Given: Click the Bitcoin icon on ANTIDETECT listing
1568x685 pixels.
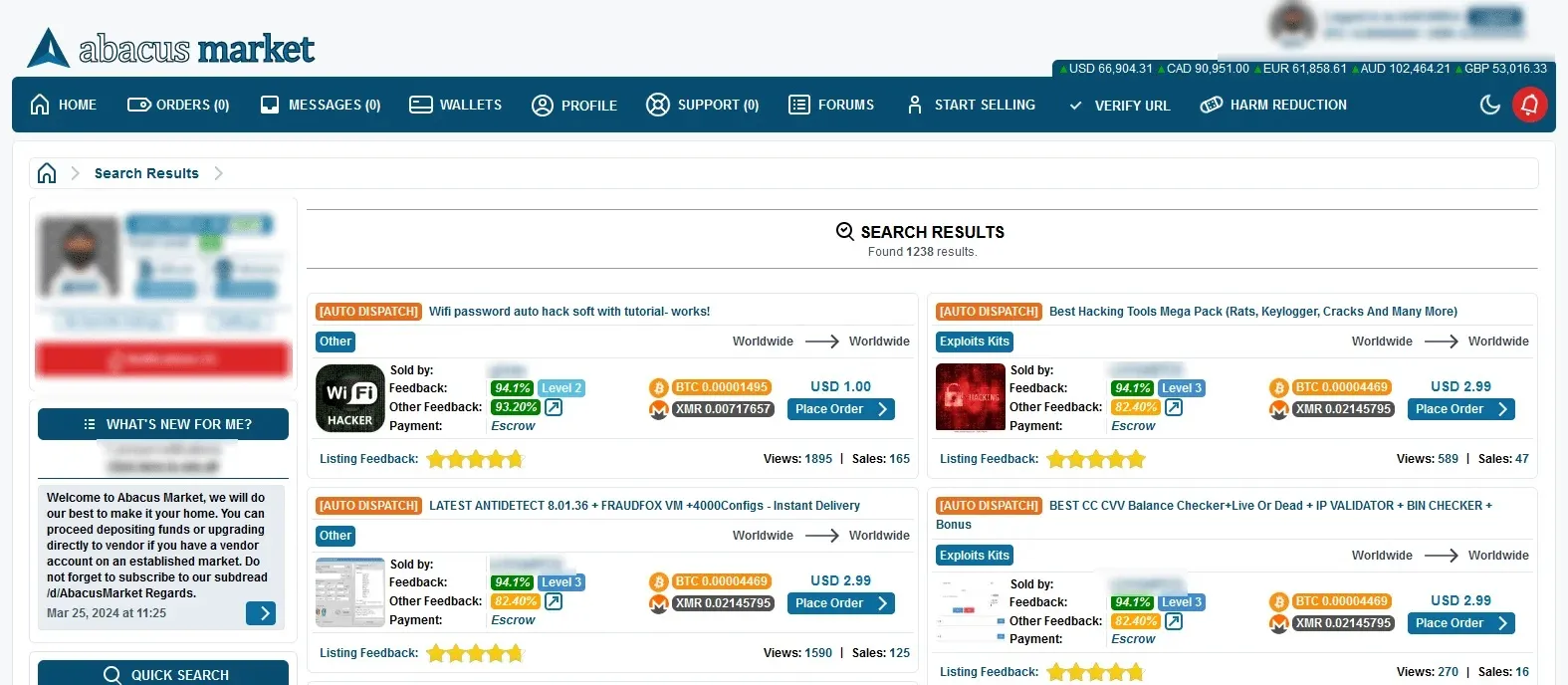Looking at the screenshot, I should pos(658,582).
